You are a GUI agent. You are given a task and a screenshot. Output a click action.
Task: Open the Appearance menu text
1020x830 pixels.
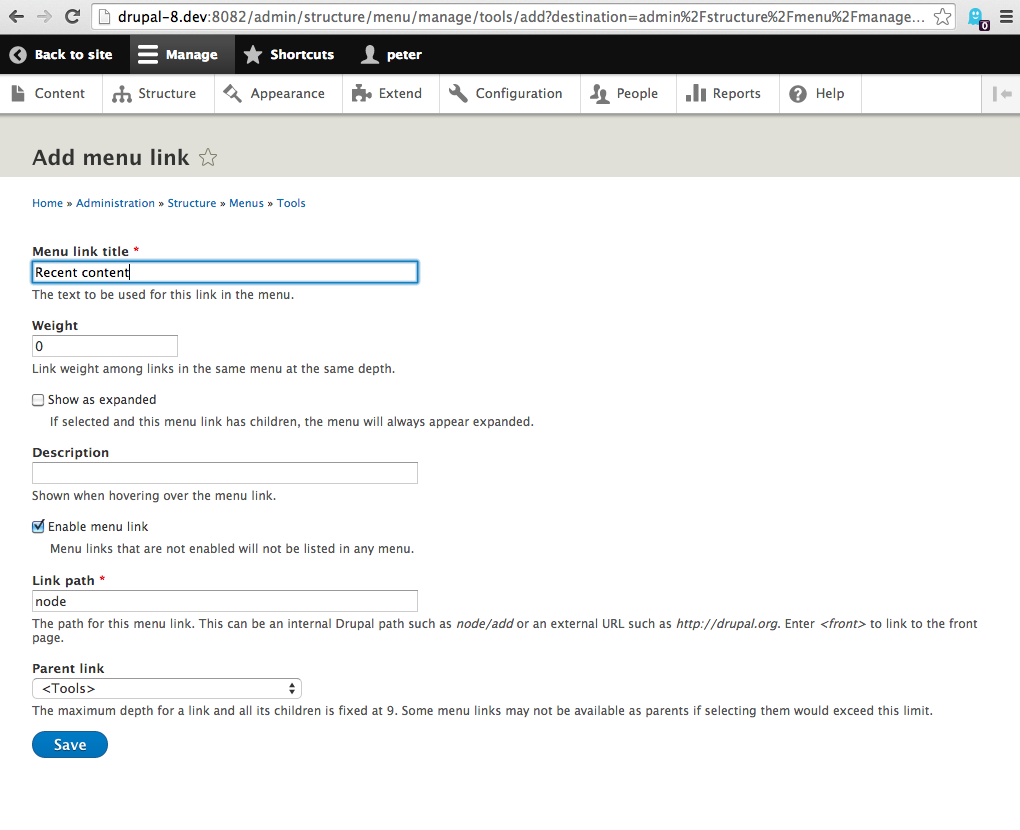[x=288, y=94]
